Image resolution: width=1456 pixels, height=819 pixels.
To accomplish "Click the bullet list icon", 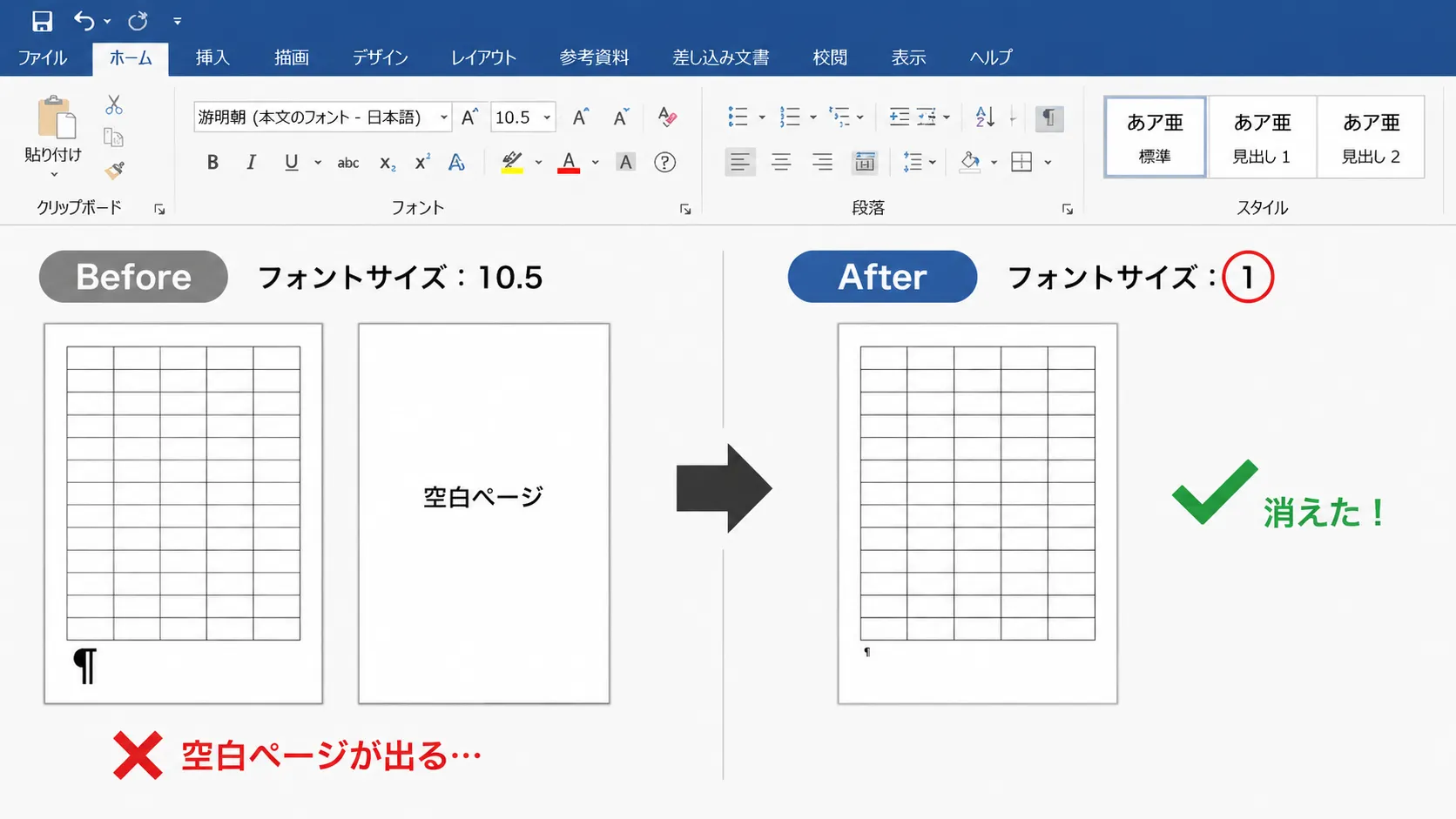I will (x=738, y=117).
